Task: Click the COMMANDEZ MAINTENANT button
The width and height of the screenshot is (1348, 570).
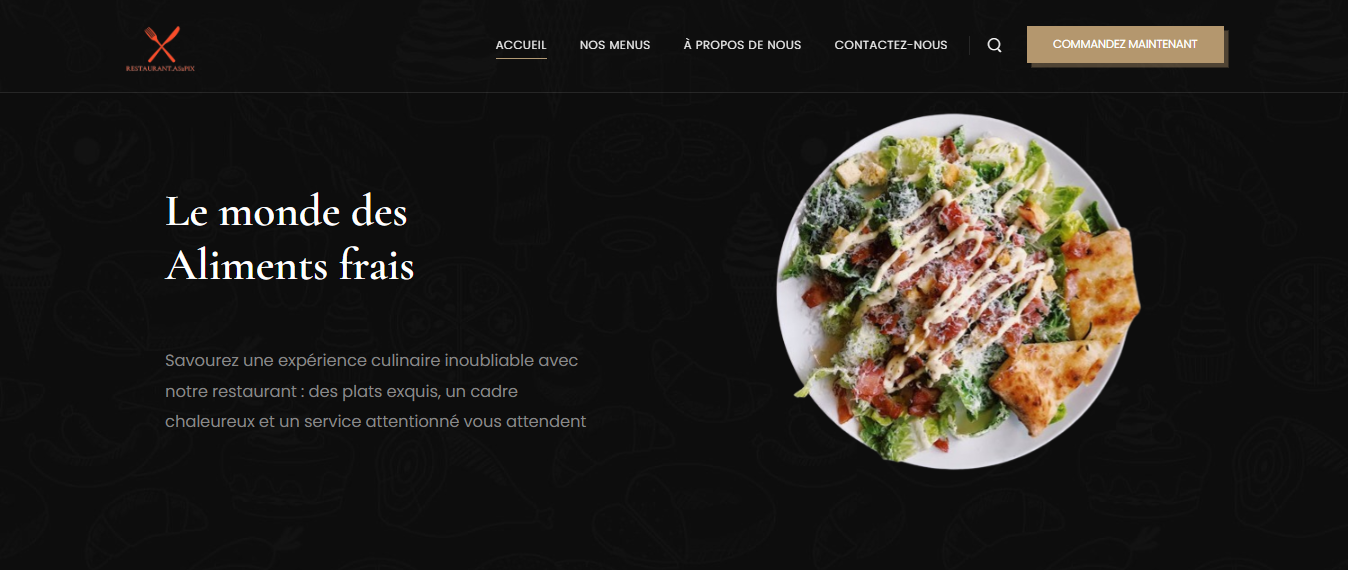Action: (1125, 44)
